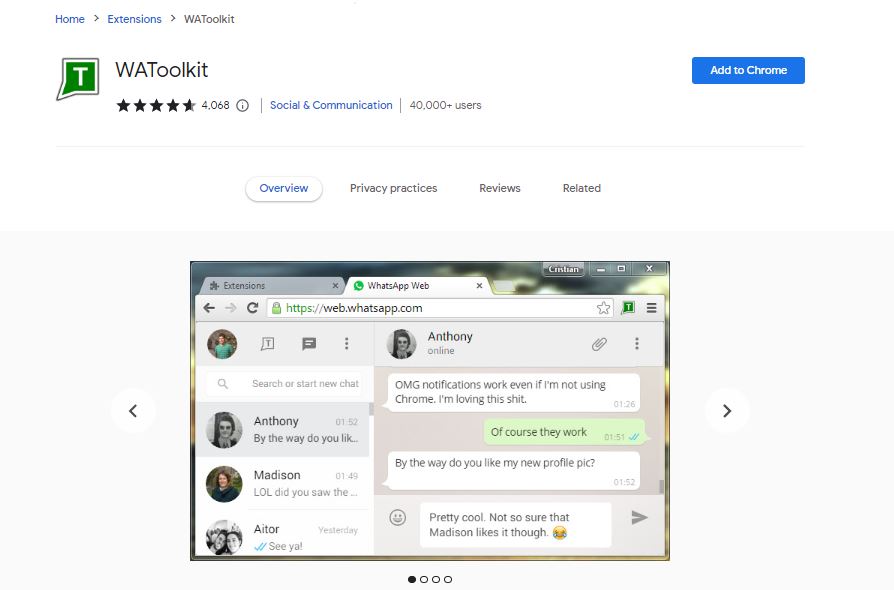Open the Social & Communication category link
Viewport: 894px width, 590px height.
tap(331, 105)
